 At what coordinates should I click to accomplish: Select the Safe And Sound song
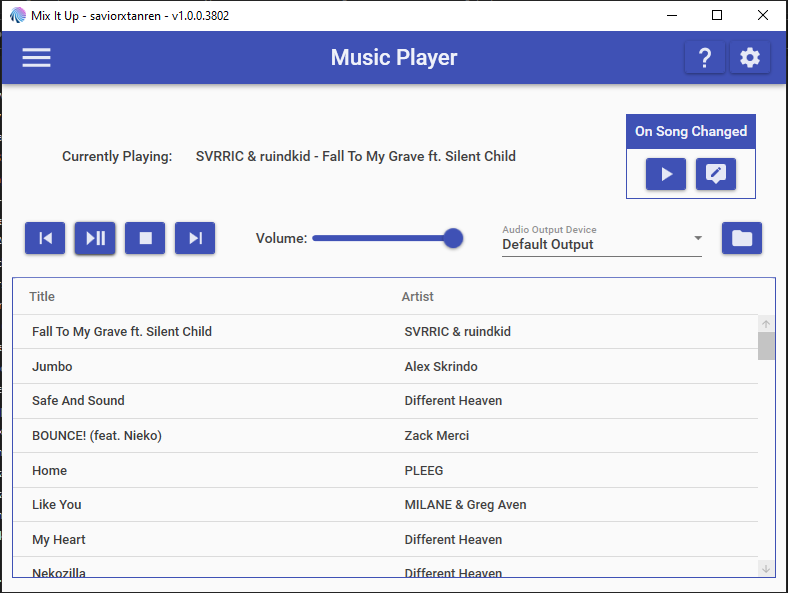(385, 401)
